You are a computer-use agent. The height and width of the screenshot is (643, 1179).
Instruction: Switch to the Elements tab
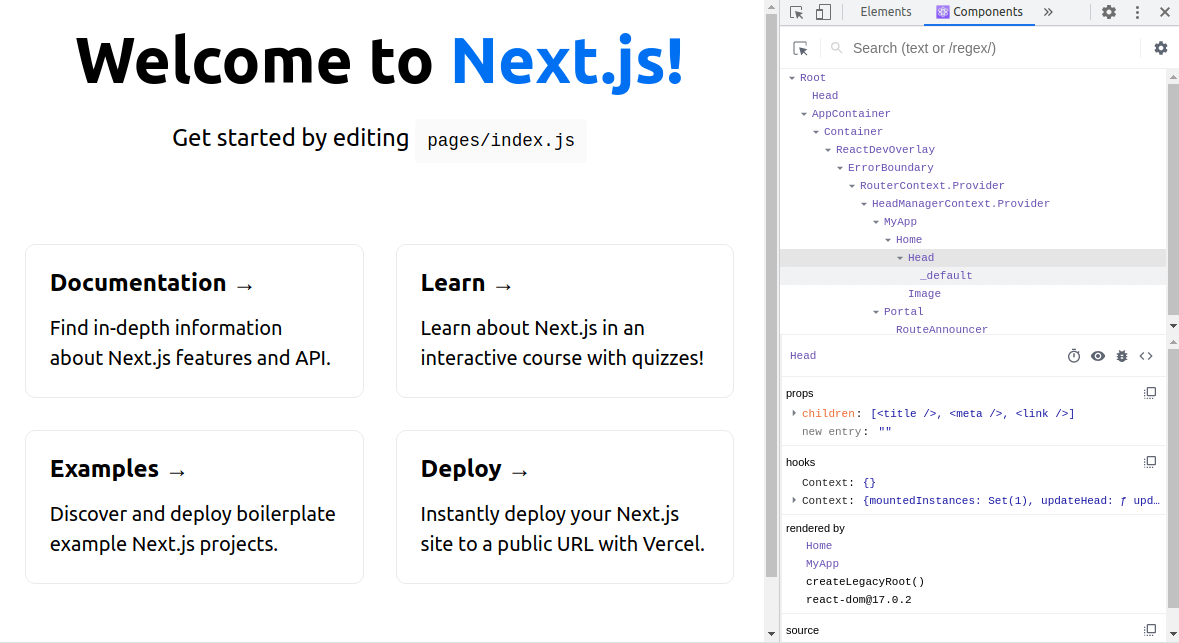click(x=886, y=12)
